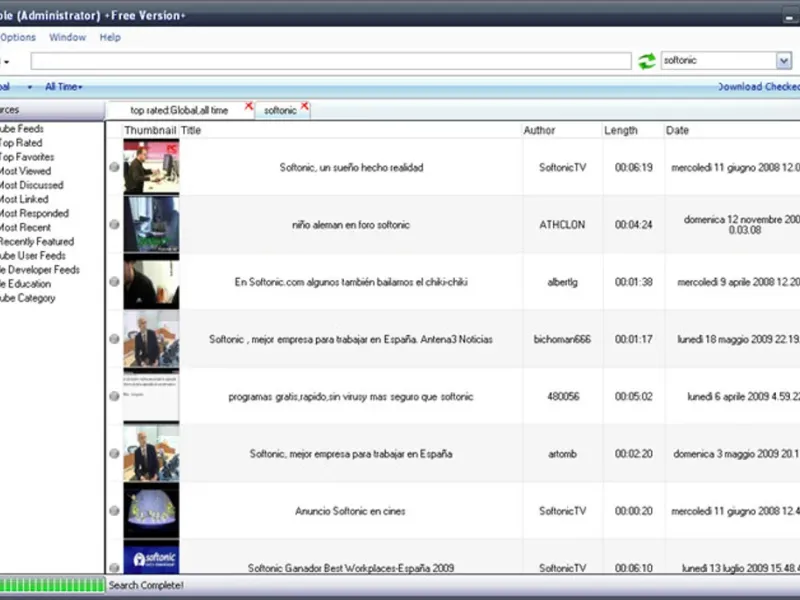Image resolution: width=800 pixels, height=600 pixels.
Task: Click the length value 00:05:02
Action: point(633,396)
